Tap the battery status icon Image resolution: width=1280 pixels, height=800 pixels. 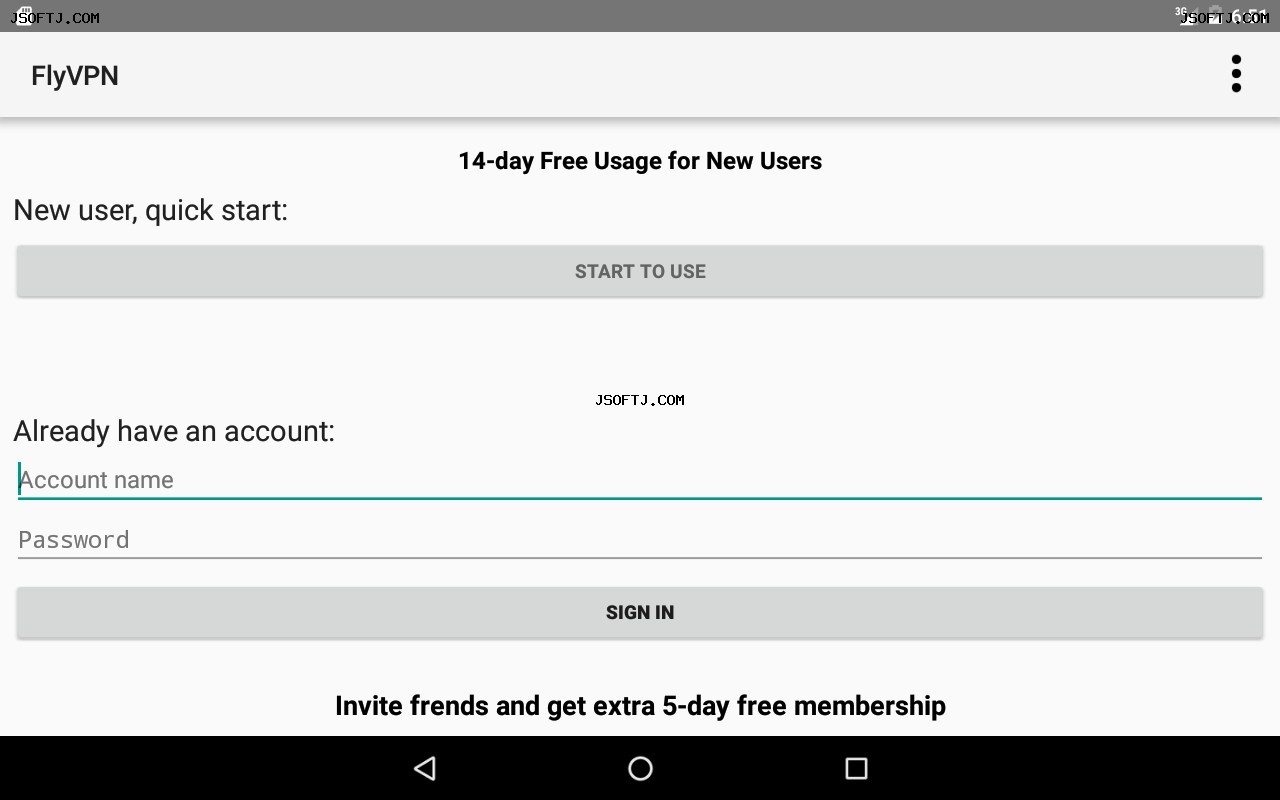[x=1216, y=15]
